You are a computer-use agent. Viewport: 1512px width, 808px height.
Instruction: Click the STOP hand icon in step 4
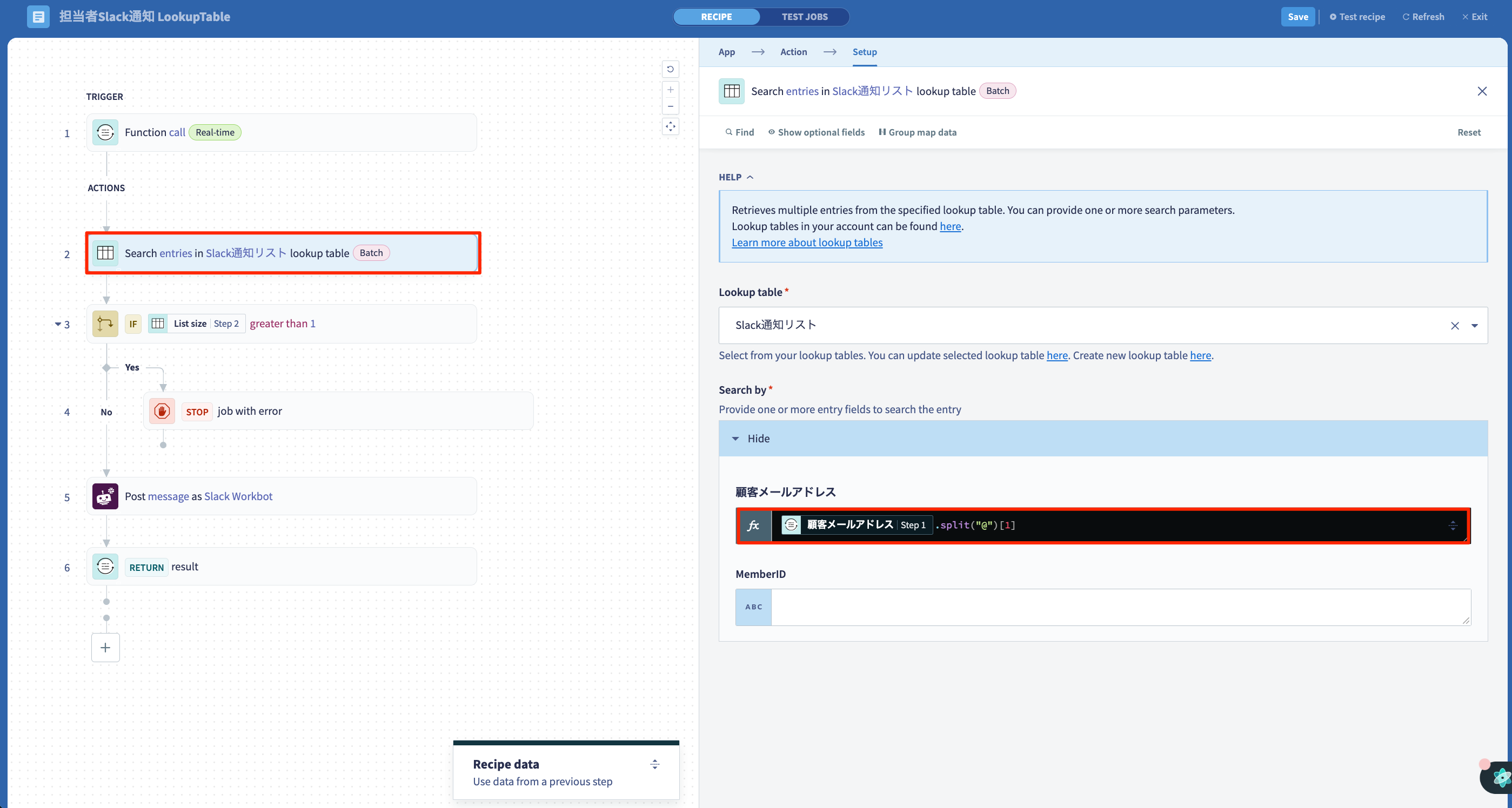(x=162, y=412)
